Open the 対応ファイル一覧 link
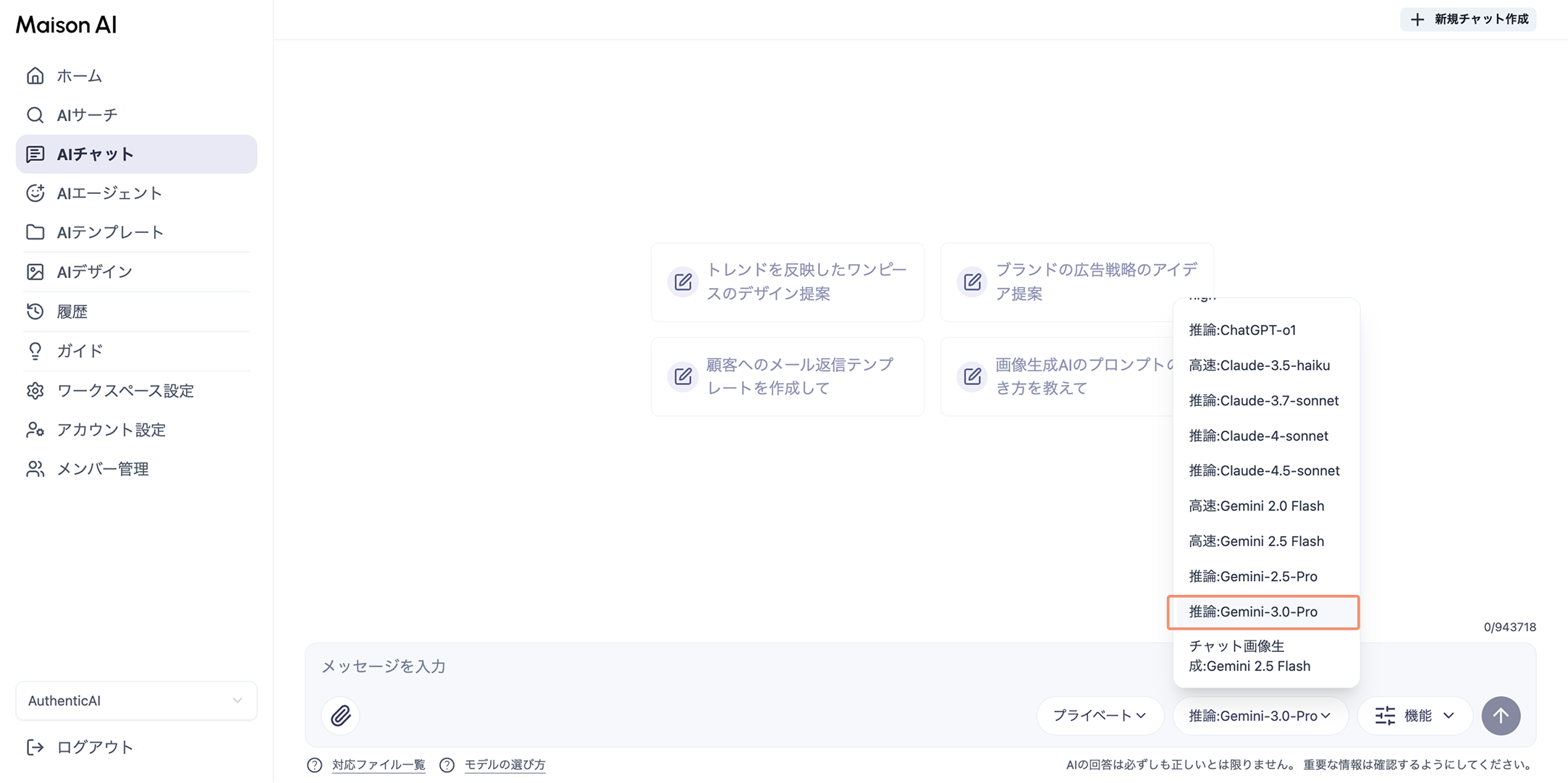Image resolution: width=1568 pixels, height=783 pixels. point(378,764)
